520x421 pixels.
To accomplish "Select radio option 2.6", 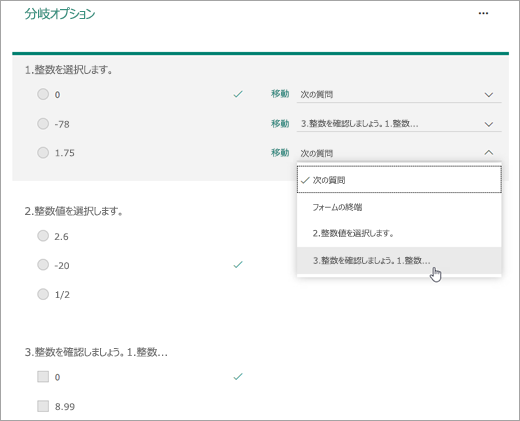I will 43,236.
